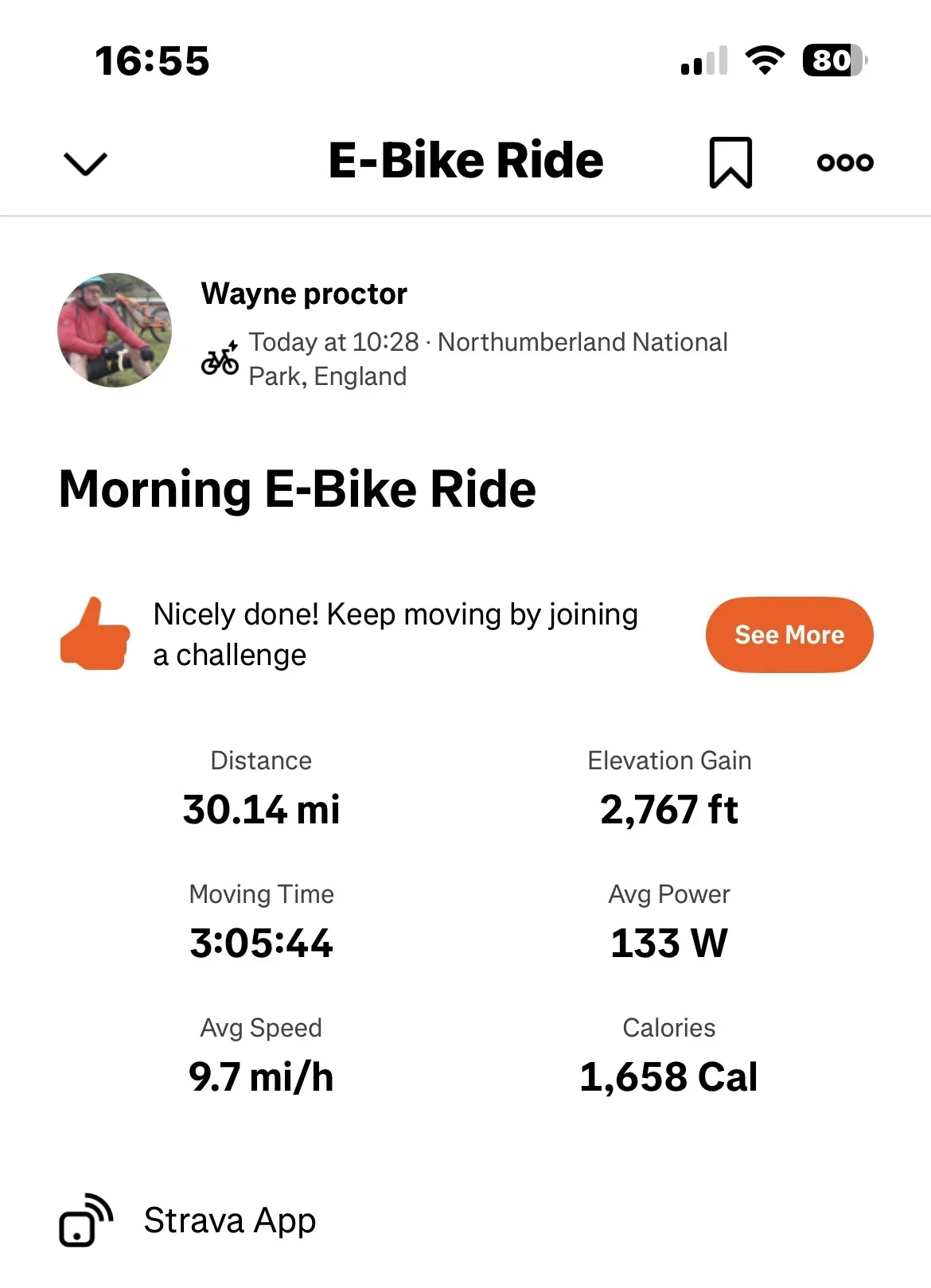Tap the orange thumbs-up icon
Image resolution: width=931 pixels, height=1288 pixels.
[95, 634]
